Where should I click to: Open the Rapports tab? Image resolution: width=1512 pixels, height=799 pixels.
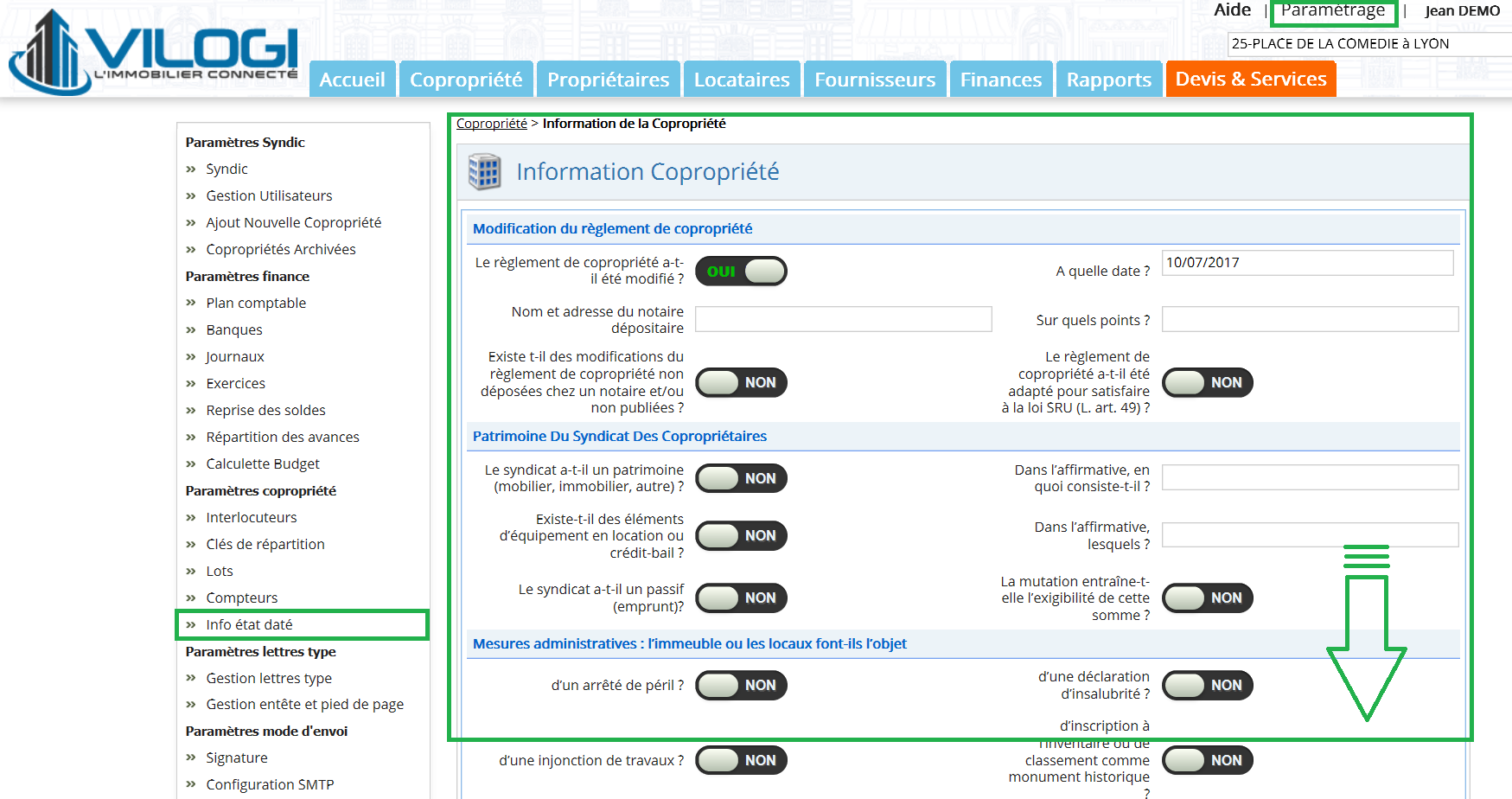tap(1109, 79)
